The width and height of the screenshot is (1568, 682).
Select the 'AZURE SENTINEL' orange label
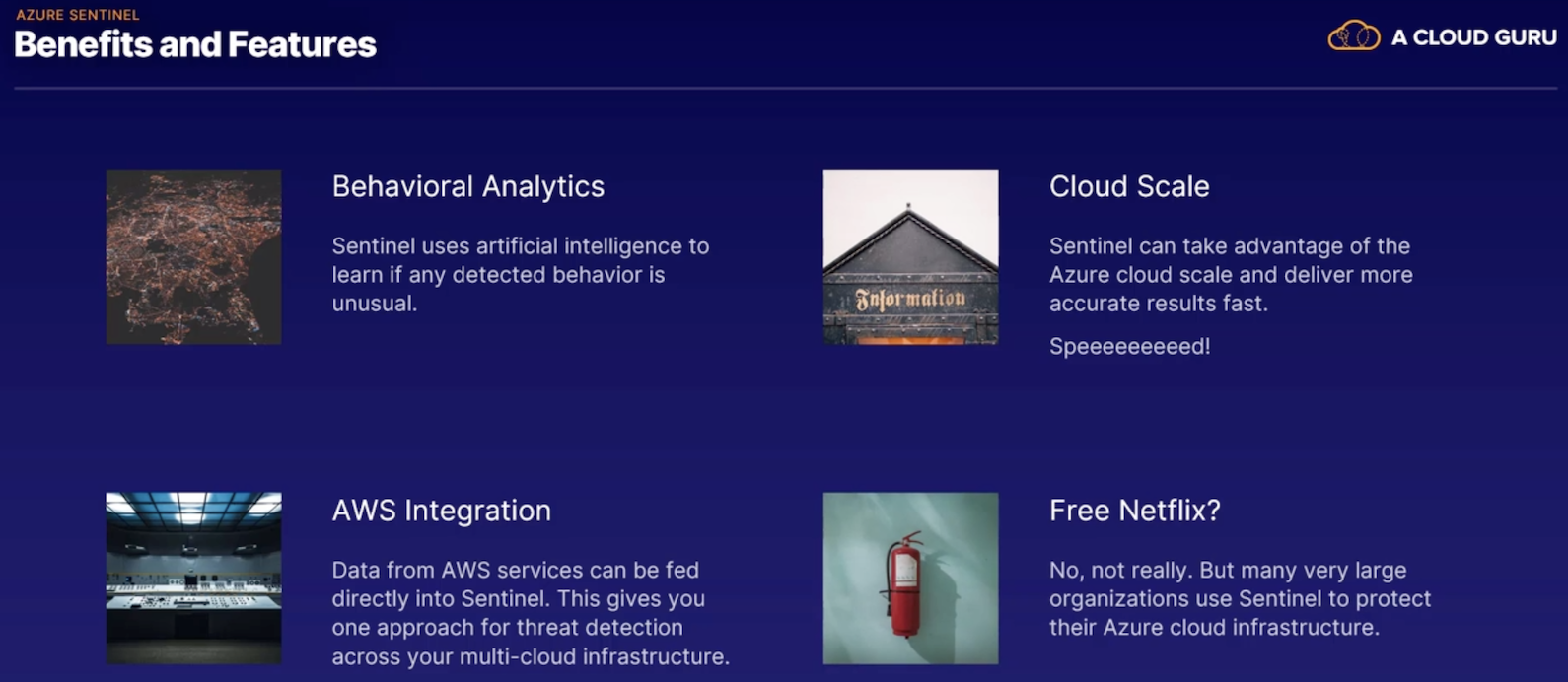tap(78, 15)
